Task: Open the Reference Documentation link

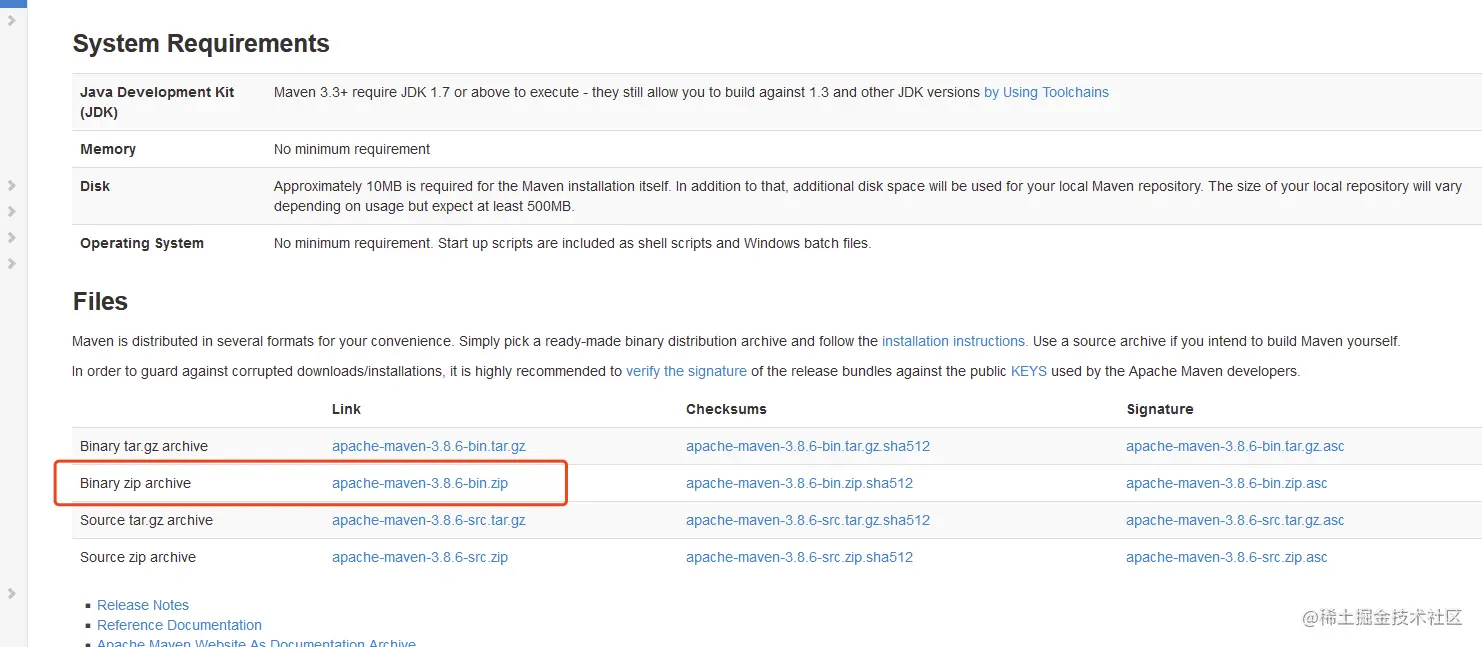Action: click(179, 625)
